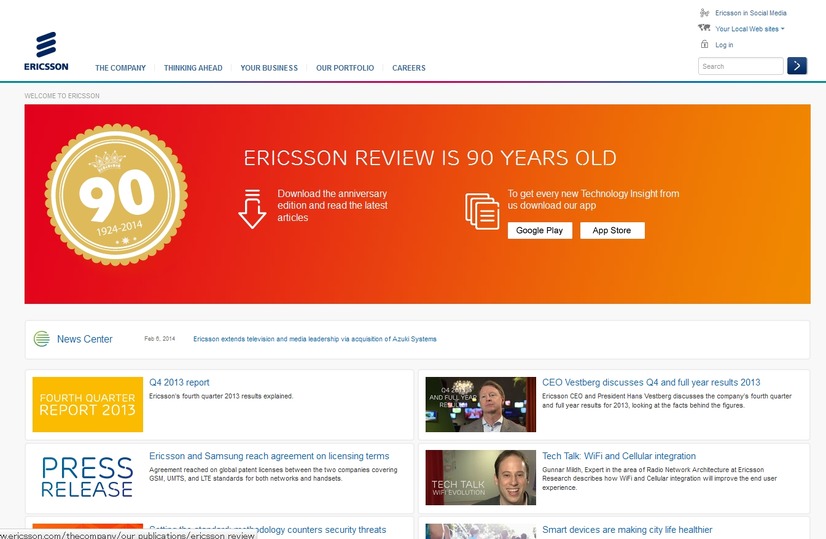Play CEO Vestberg video thumbnail

click(x=480, y=404)
